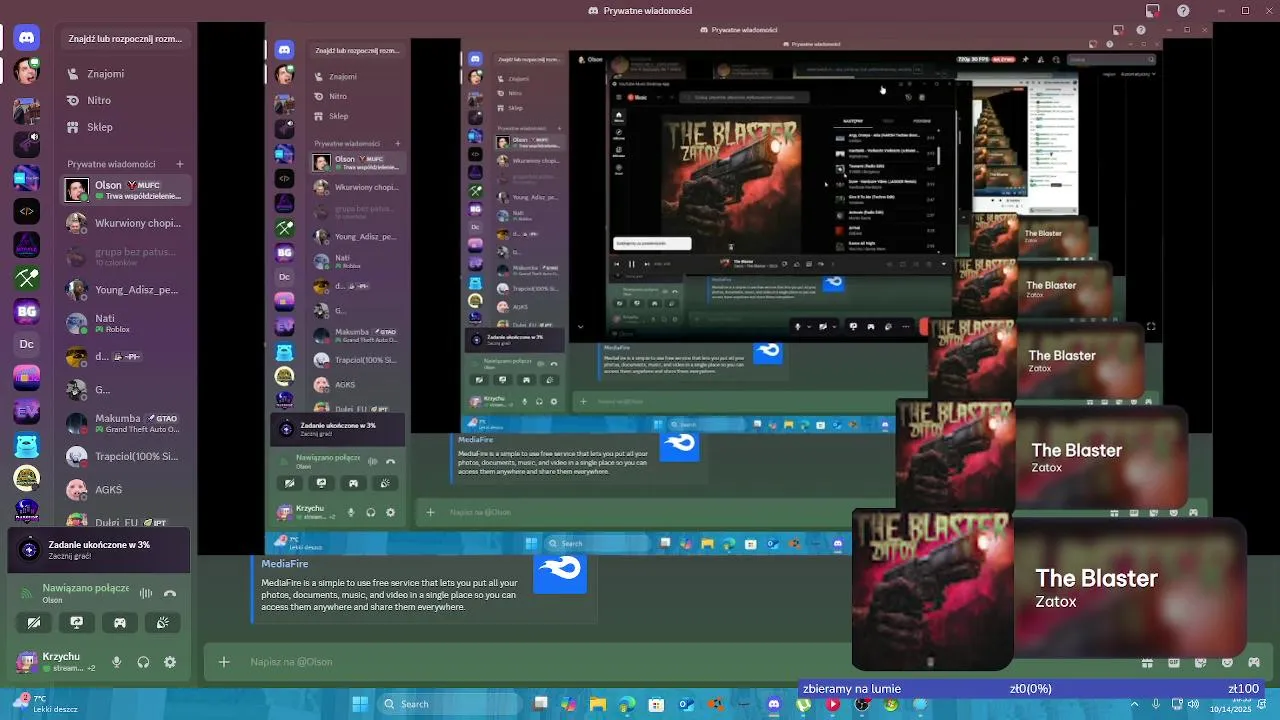
Task: Open the conversation with Olson
Action: click(125, 190)
